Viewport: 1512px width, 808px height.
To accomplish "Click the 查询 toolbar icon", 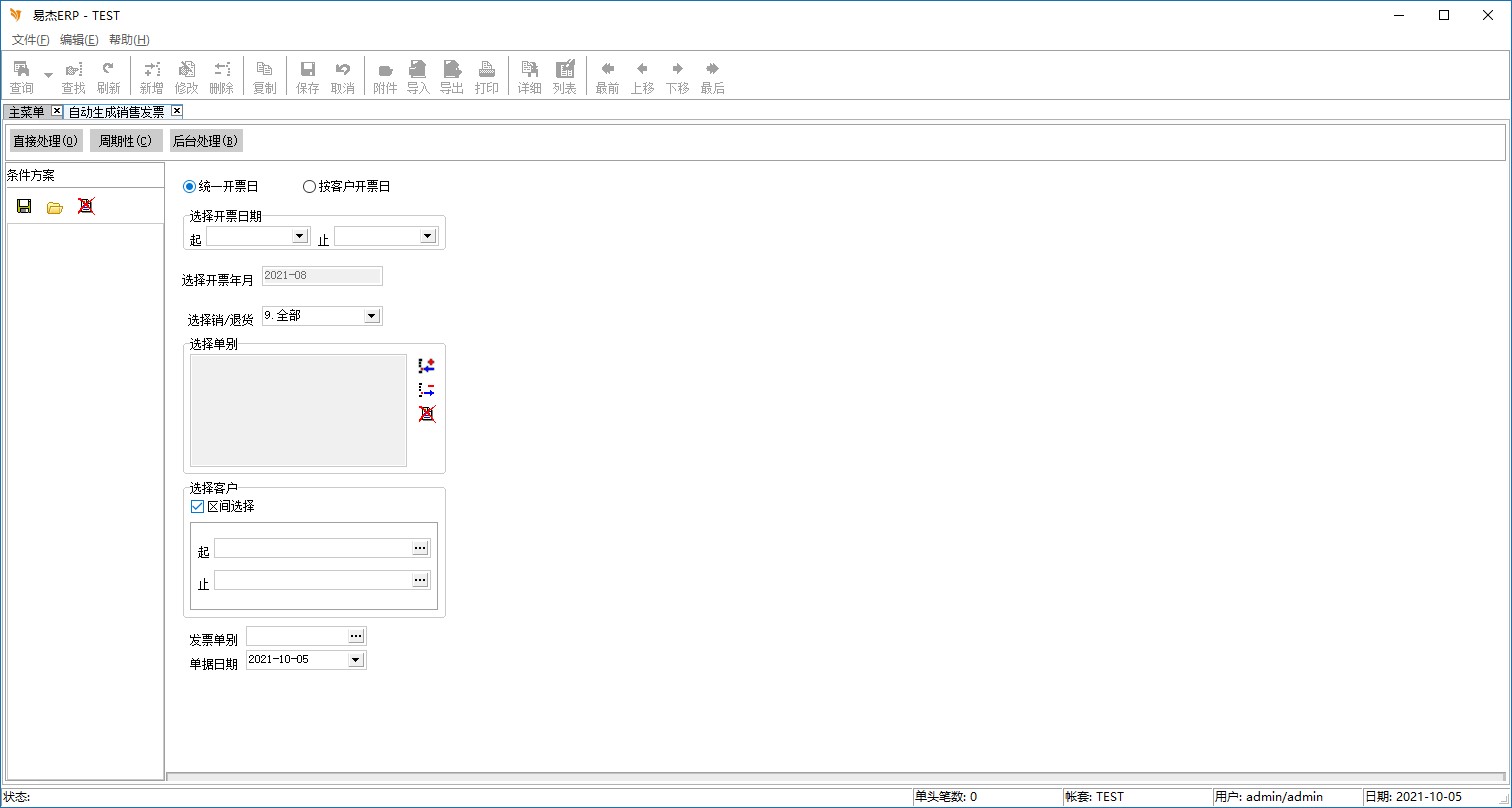I will 21,69.
